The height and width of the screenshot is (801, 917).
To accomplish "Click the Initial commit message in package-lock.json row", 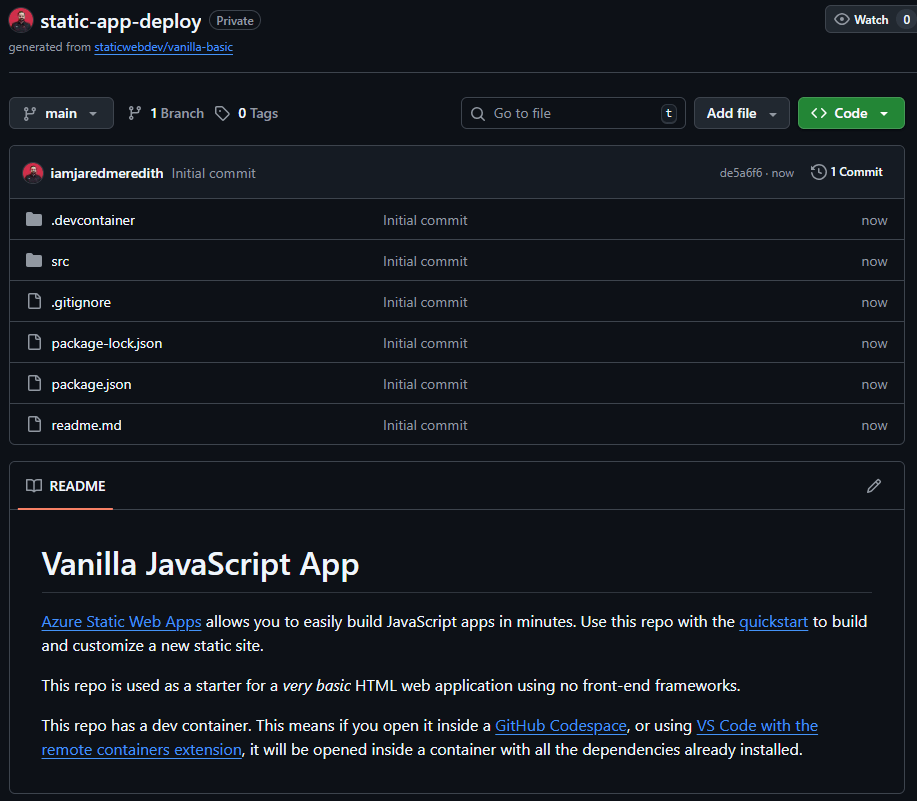I will point(425,343).
